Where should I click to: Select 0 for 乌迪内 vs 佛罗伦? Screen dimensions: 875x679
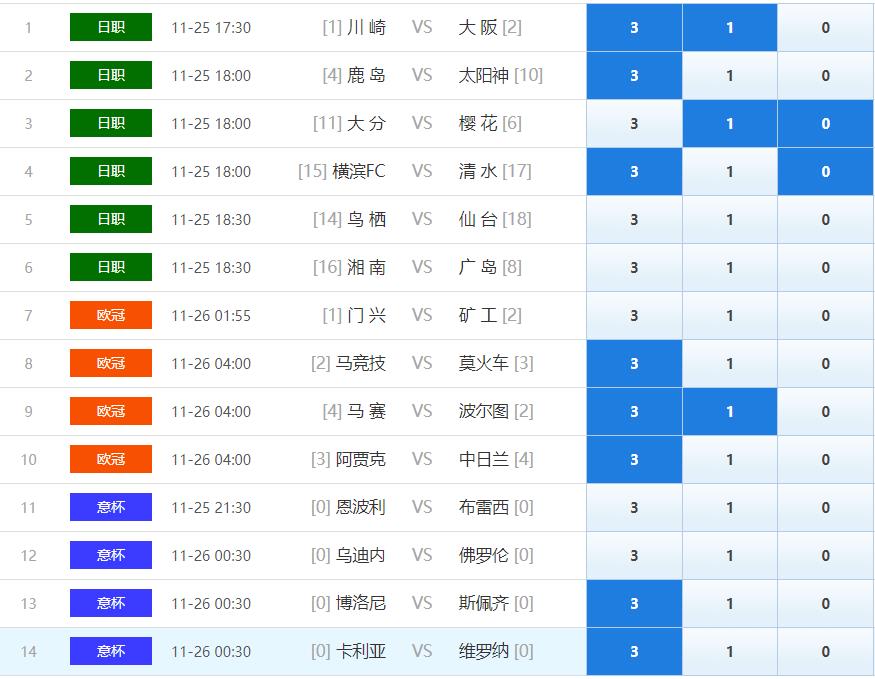coord(825,556)
